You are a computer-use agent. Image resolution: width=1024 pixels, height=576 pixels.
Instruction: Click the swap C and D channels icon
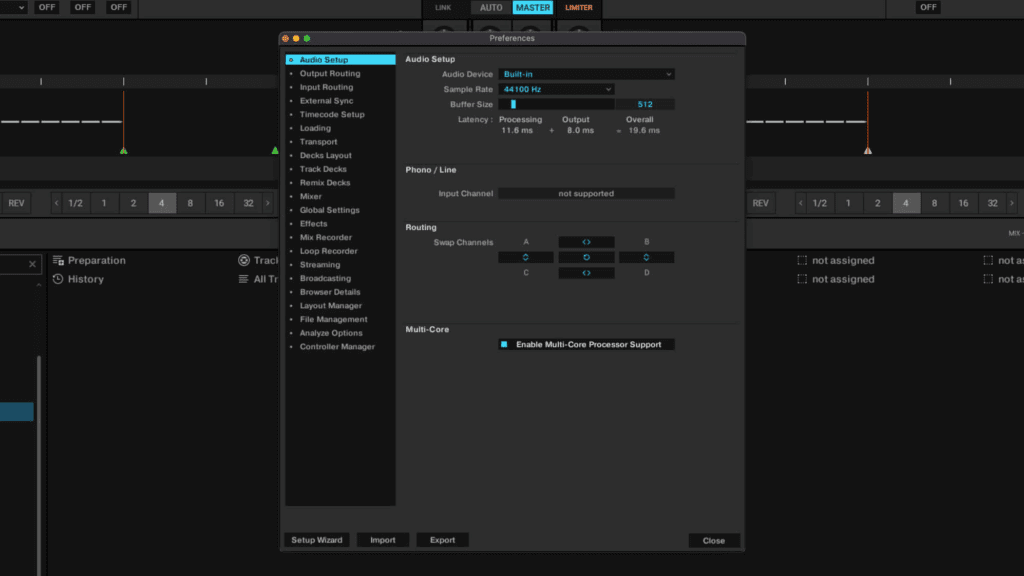[x=586, y=273]
